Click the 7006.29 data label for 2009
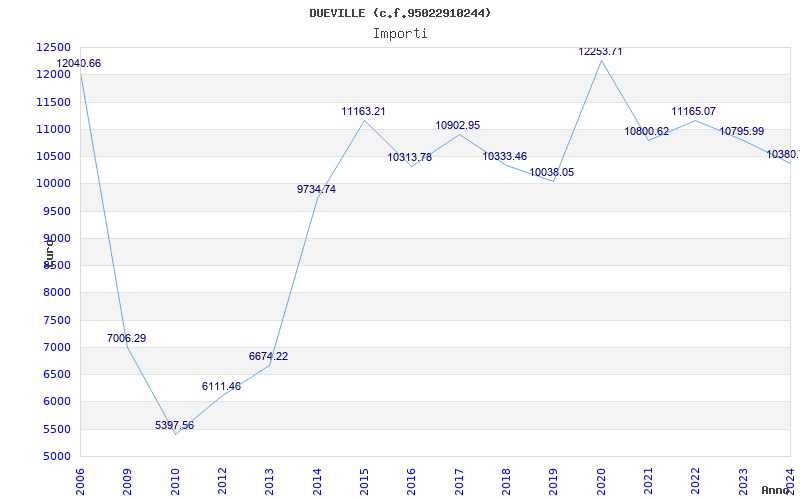This screenshot has width=800, height=500. [127, 338]
